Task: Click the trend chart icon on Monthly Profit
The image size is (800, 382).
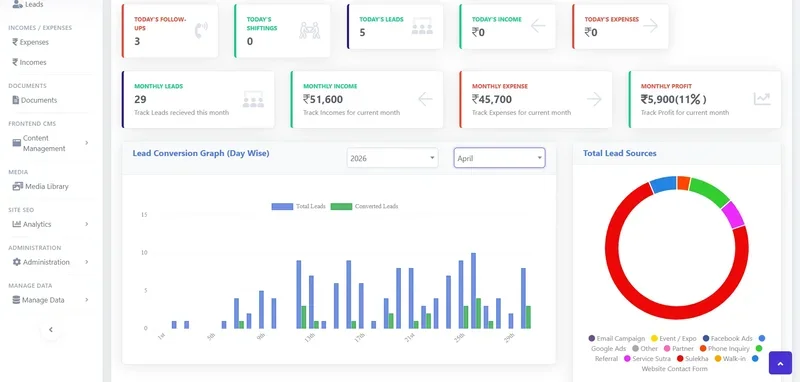Action: pos(762,99)
